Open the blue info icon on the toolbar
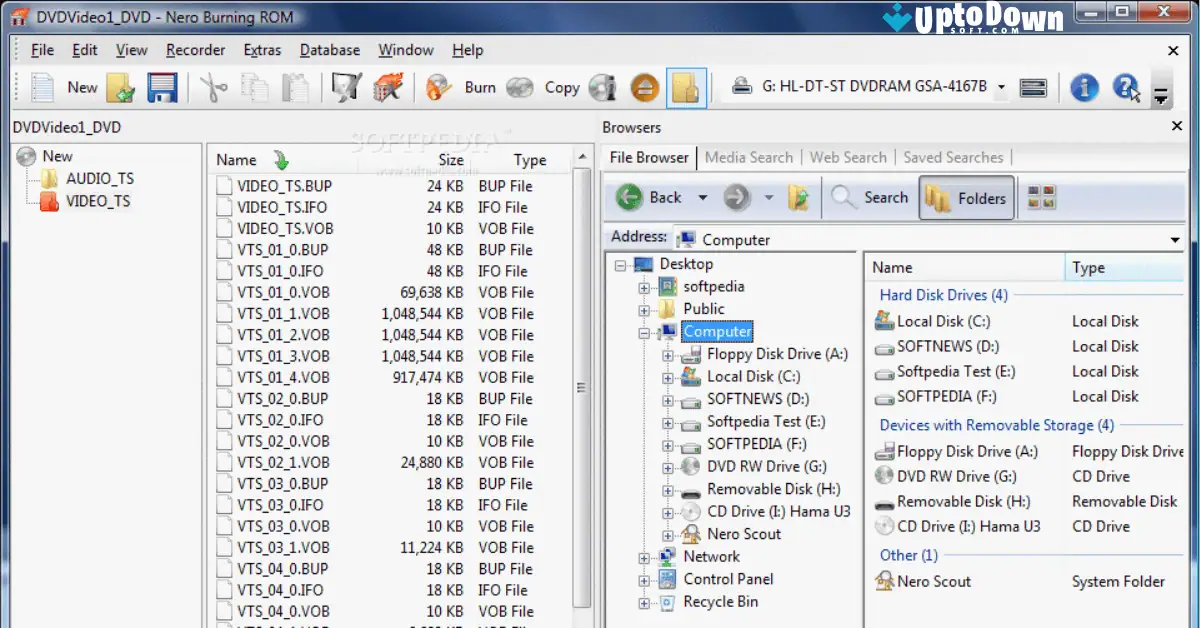 click(1084, 87)
